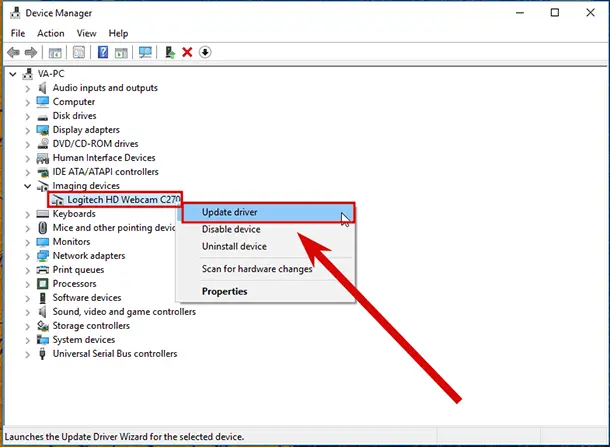Expand the Display adapters chevron
610x447 pixels.
point(28,130)
